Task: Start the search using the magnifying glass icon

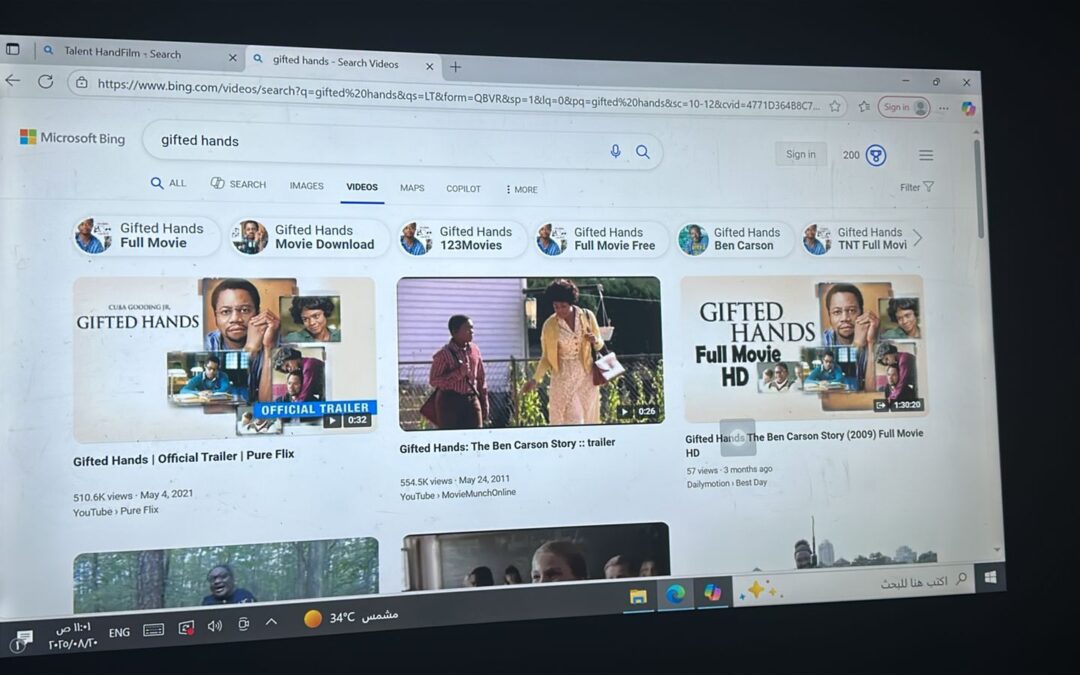Action: [x=643, y=151]
